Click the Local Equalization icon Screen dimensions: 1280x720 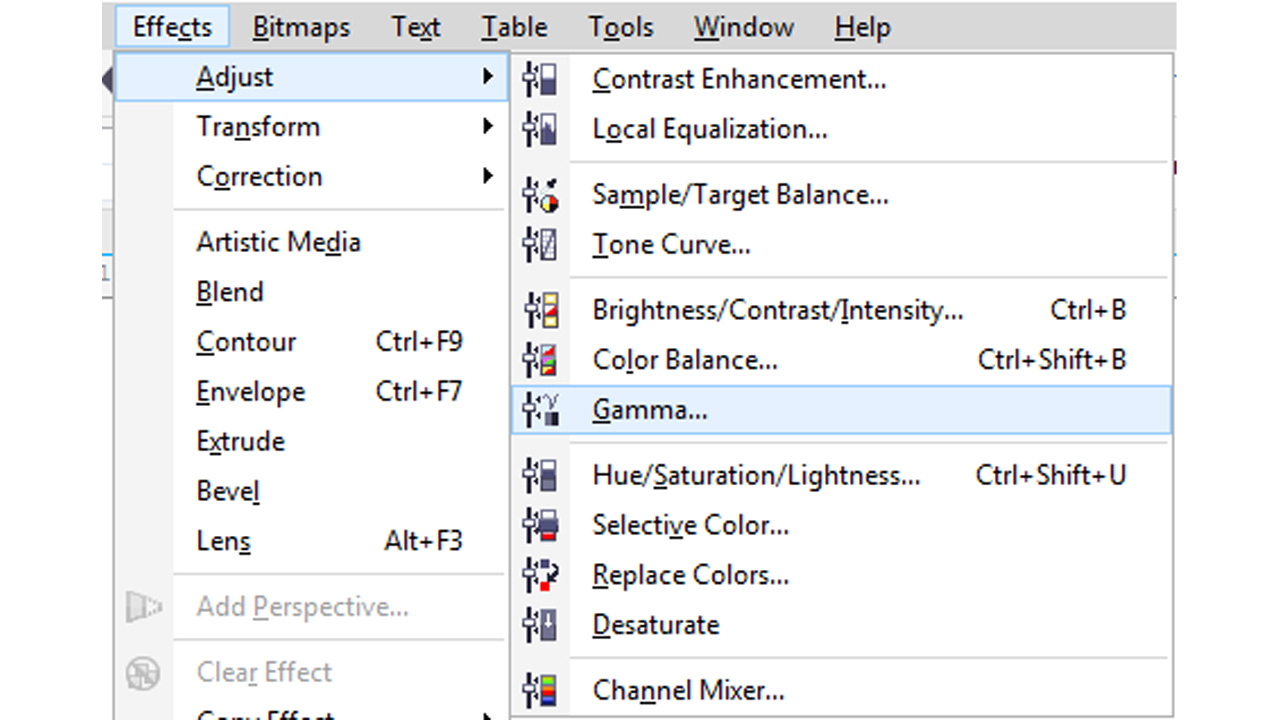(541, 129)
